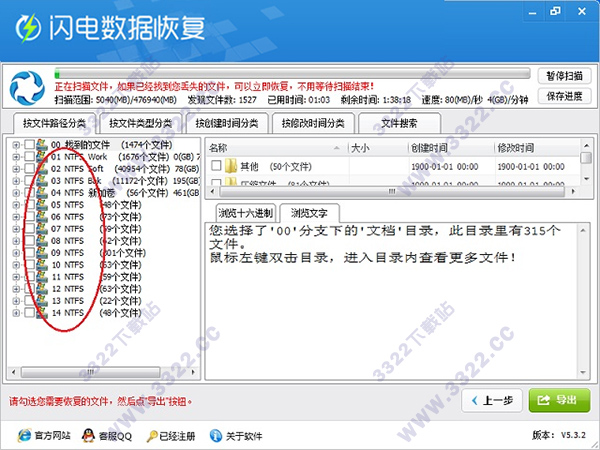Expand the 03 NTFS Bak node
Screen dimensions: 600x450
[x=16, y=181]
